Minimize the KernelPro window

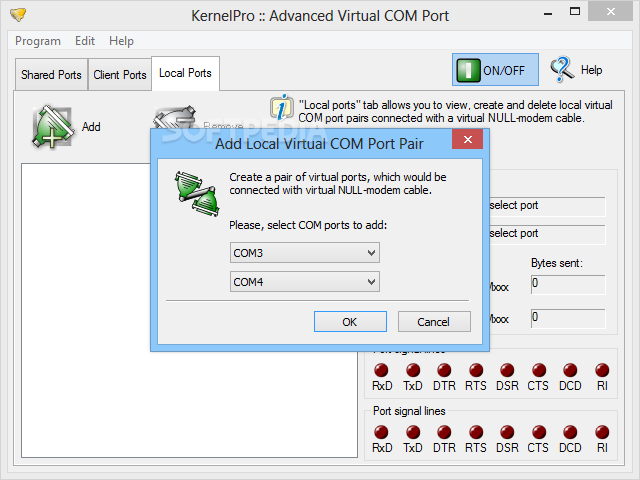548,13
